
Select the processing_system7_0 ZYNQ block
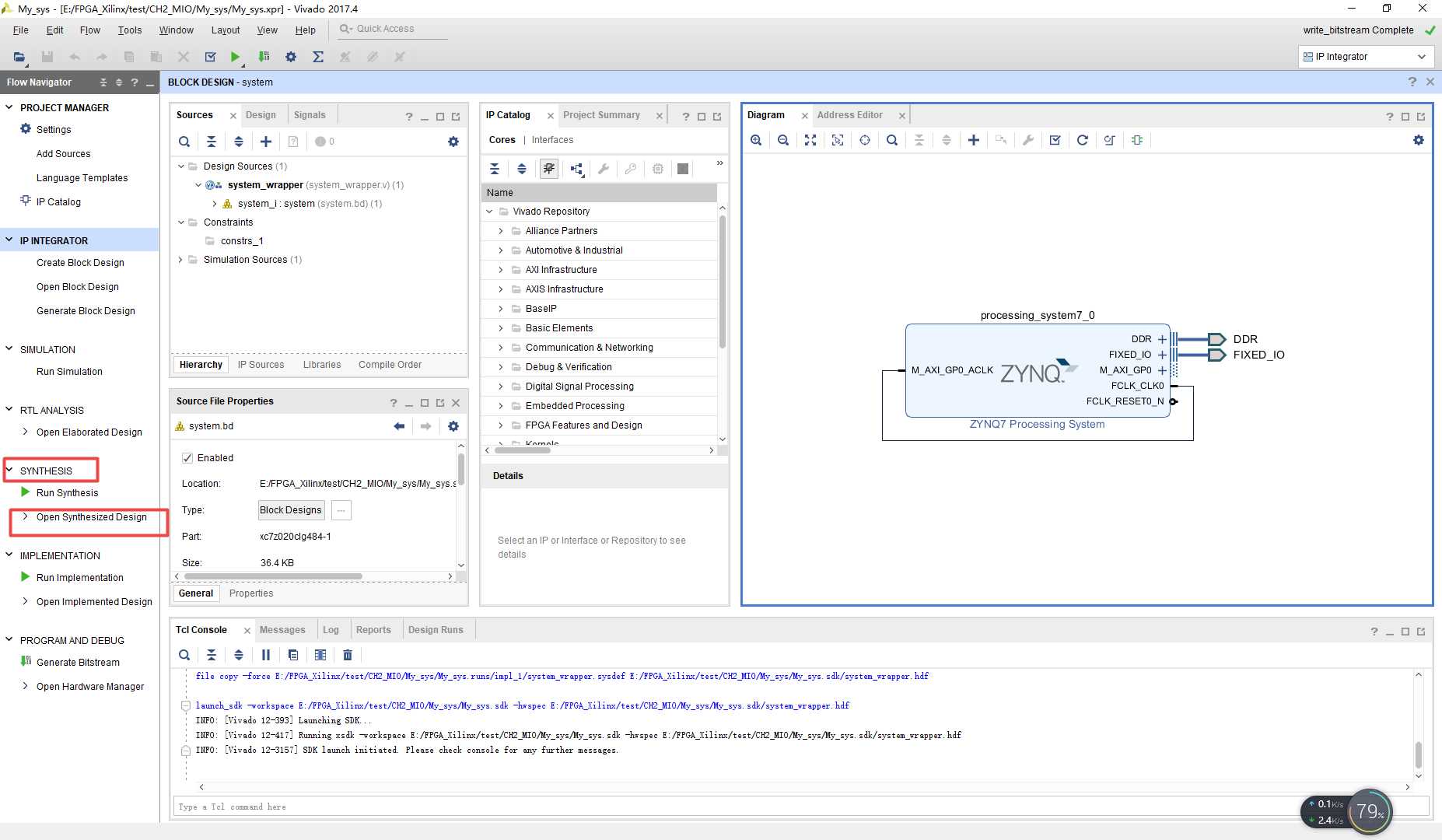tap(1038, 370)
